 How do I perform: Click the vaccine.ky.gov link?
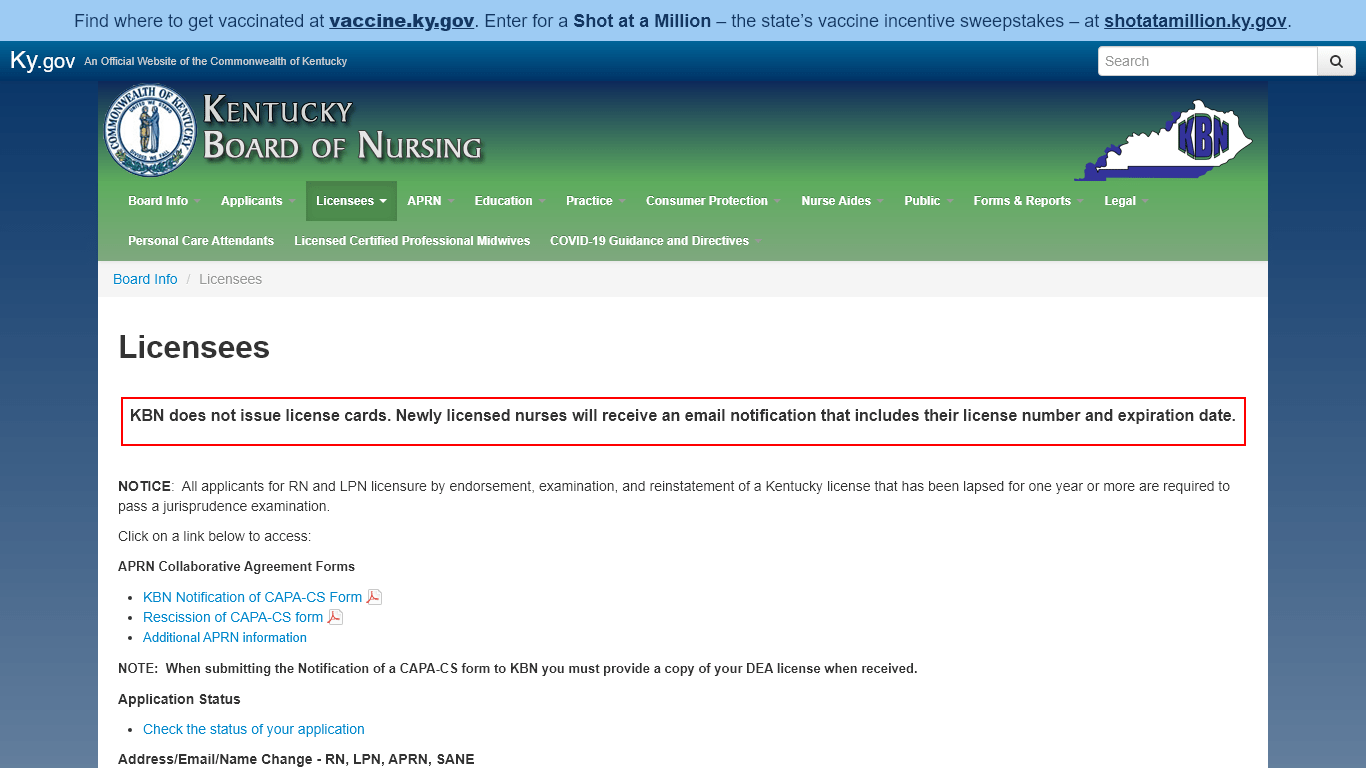(401, 20)
